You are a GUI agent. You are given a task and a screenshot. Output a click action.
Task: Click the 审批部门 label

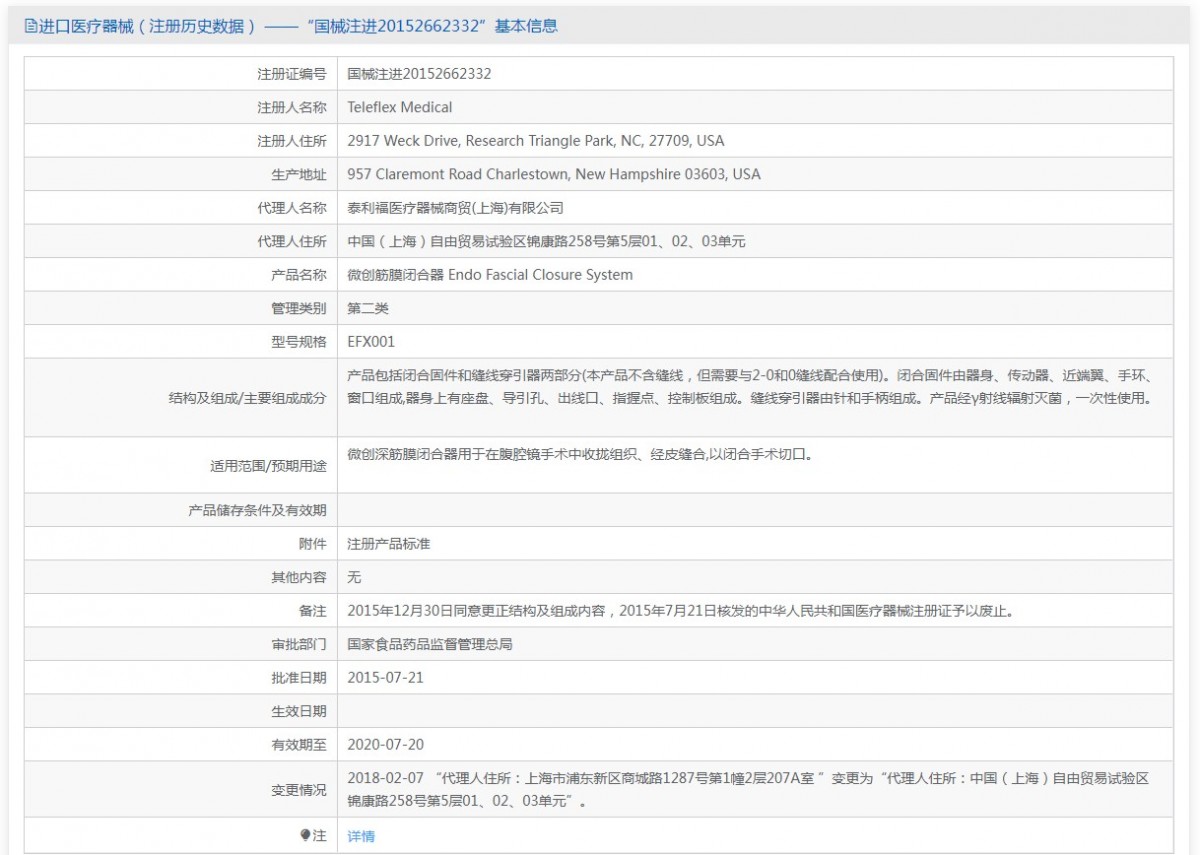coord(299,644)
